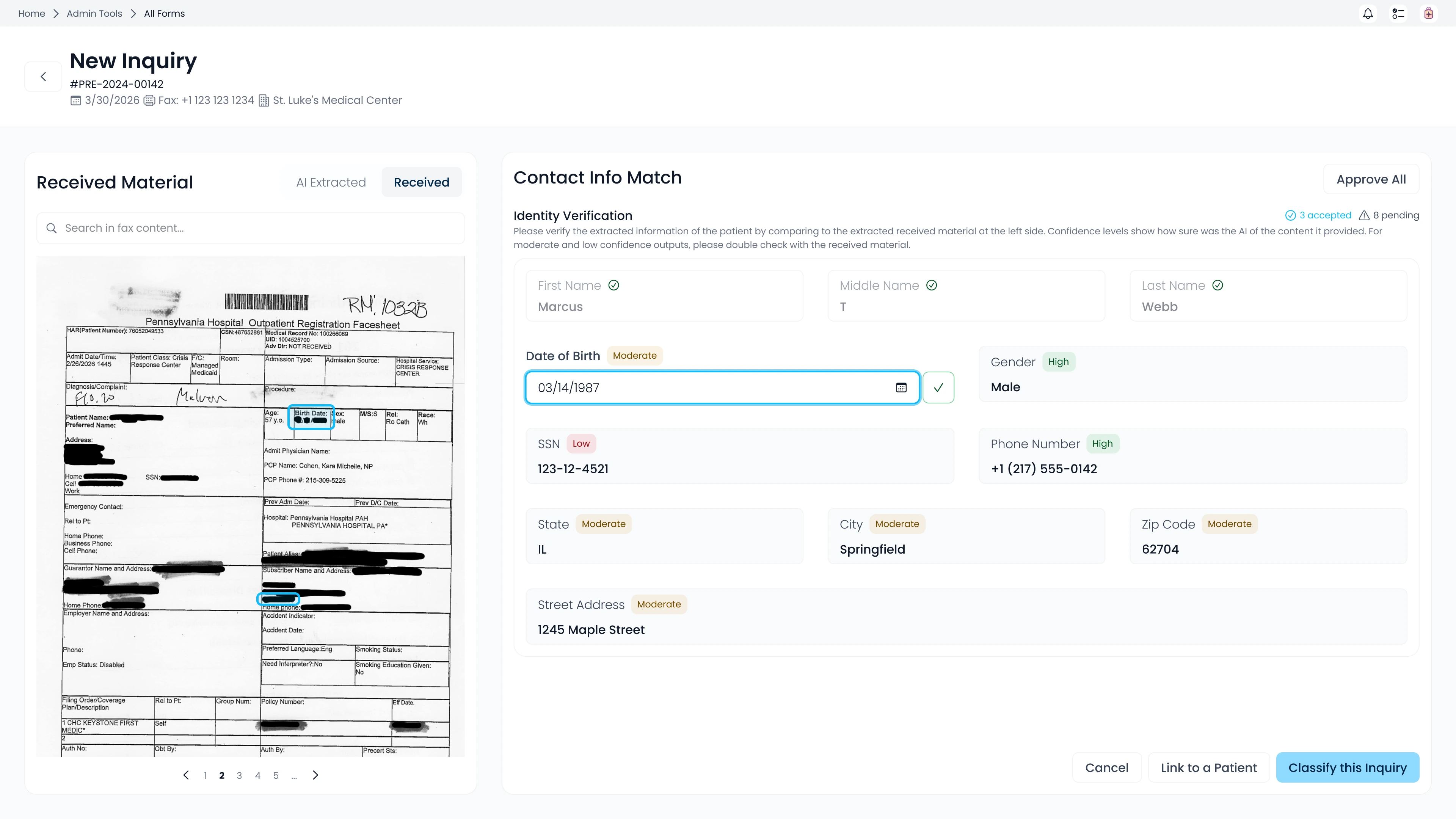Click the Middle Name verified check icon
1456x819 pixels.
click(932, 286)
